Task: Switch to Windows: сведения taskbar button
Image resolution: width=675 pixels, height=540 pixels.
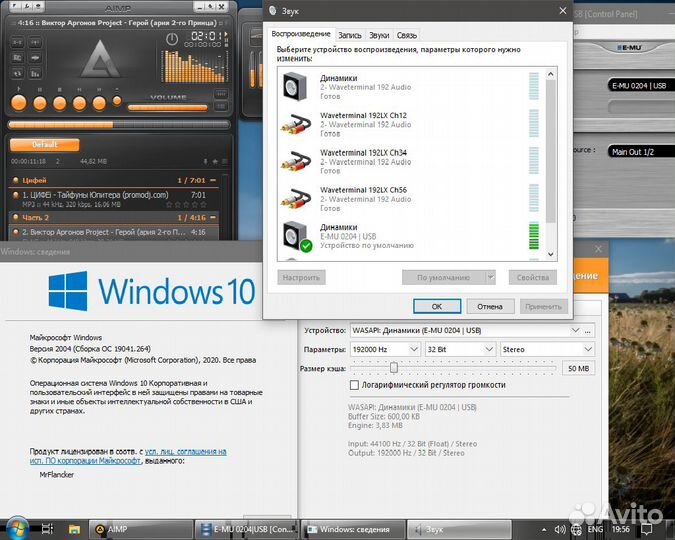Action: pos(353,529)
